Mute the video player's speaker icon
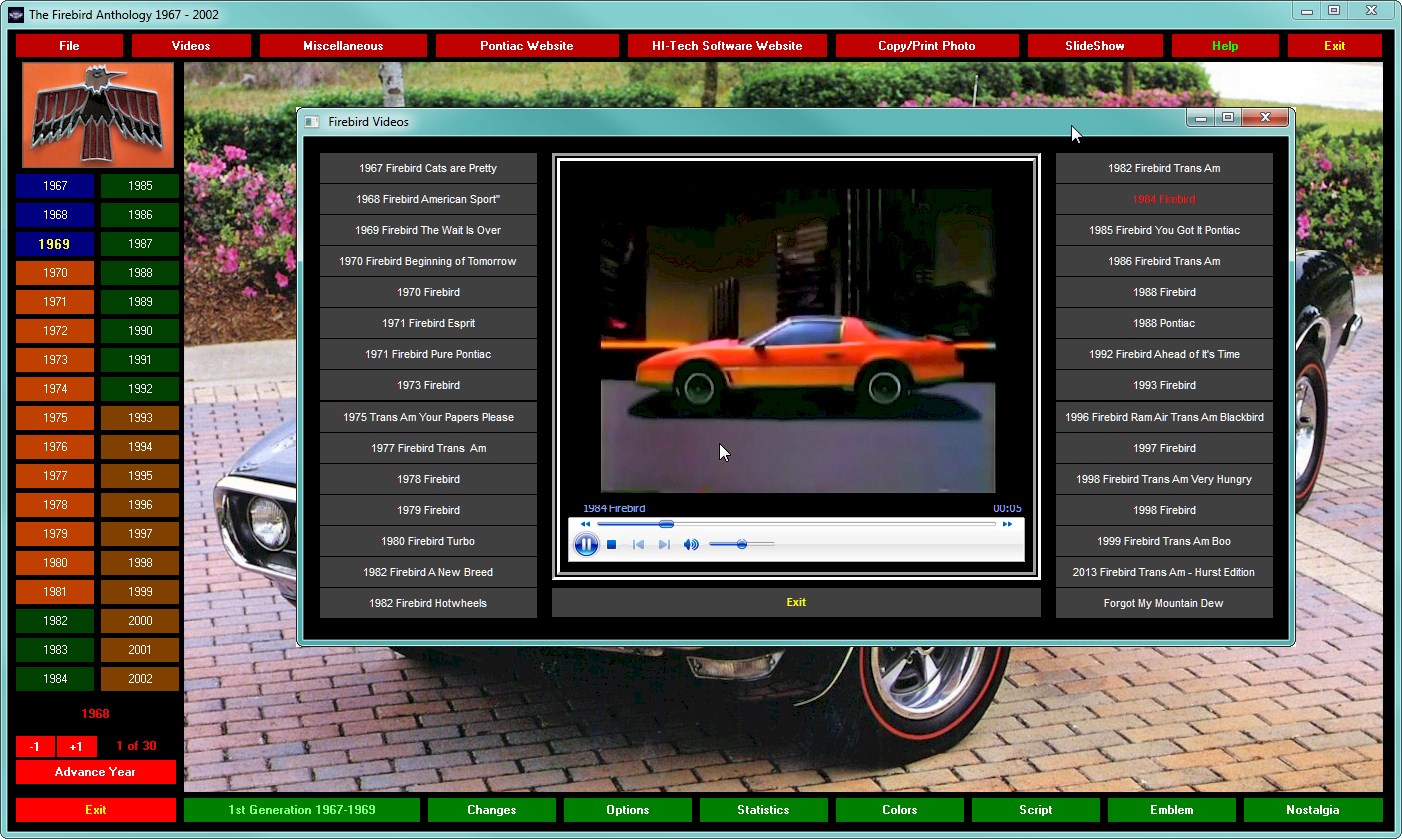Viewport: 1402px width, 839px height. tap(691, 545)
